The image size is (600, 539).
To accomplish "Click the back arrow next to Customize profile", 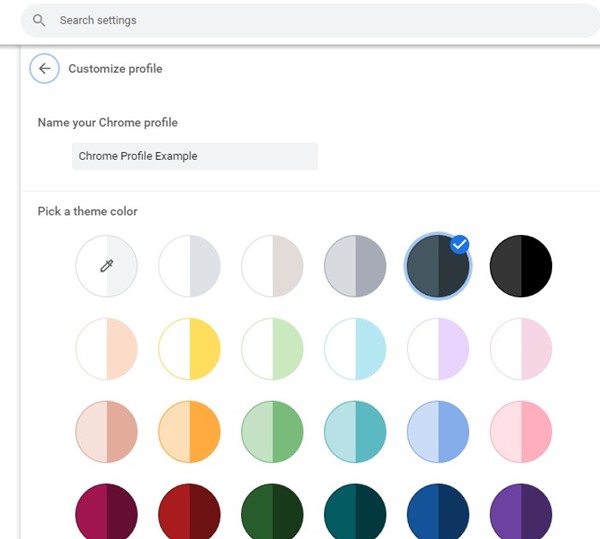I will (44, 68).
